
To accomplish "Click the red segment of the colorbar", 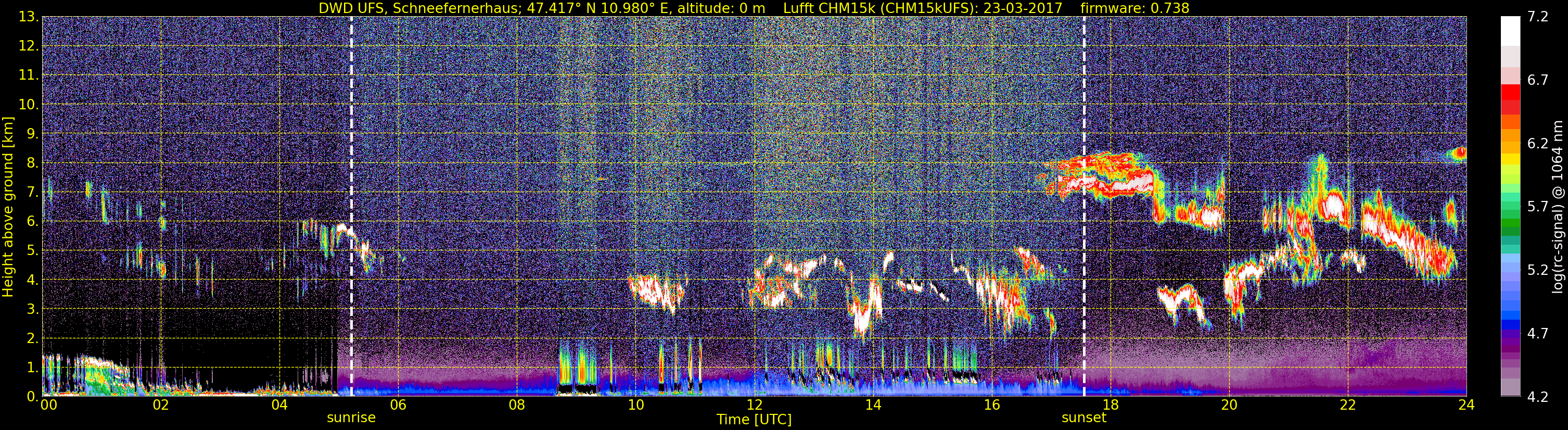I will pyautogui.click(x=1510, y=93).
